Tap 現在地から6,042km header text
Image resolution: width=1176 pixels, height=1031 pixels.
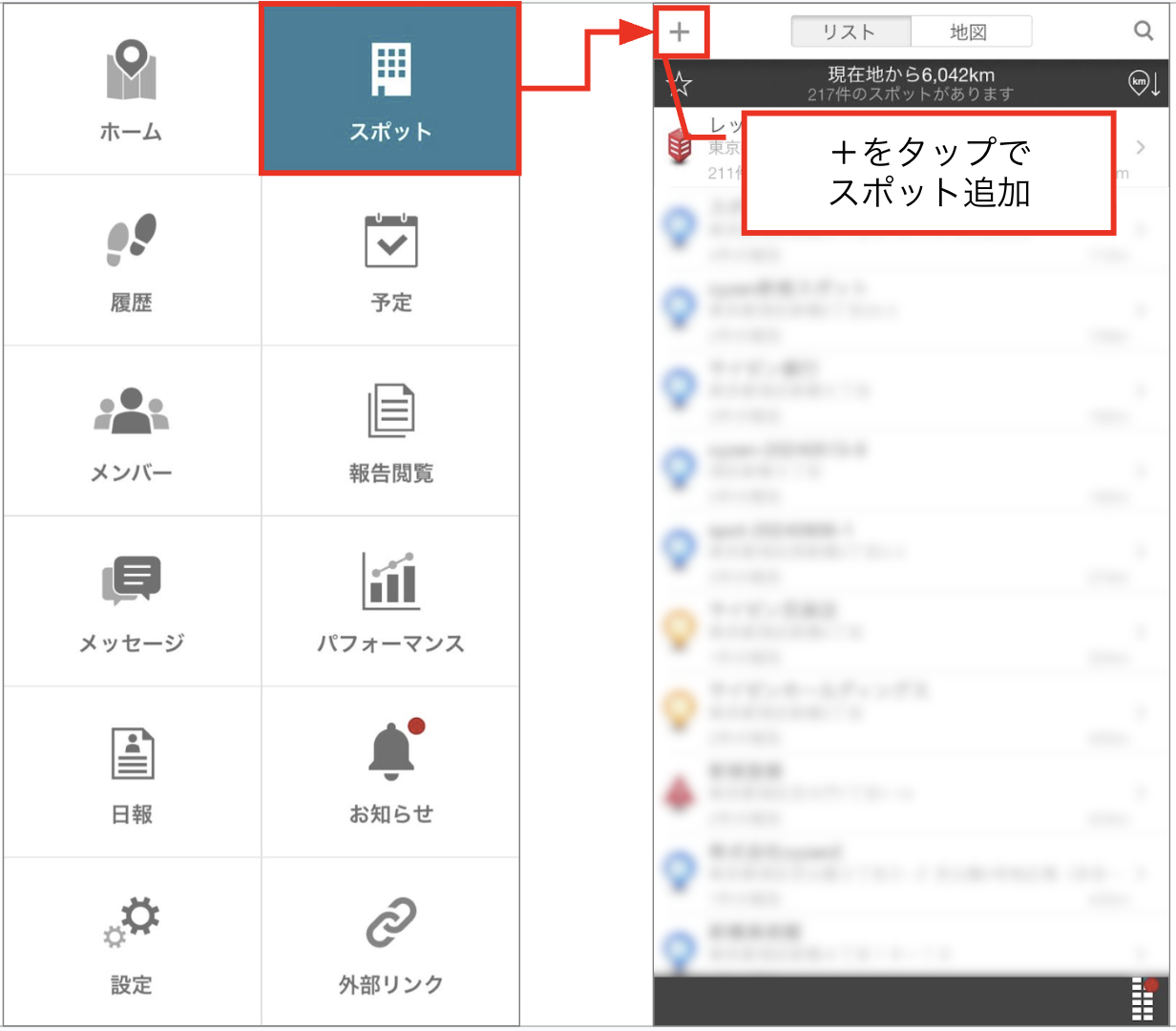(911, 74)
